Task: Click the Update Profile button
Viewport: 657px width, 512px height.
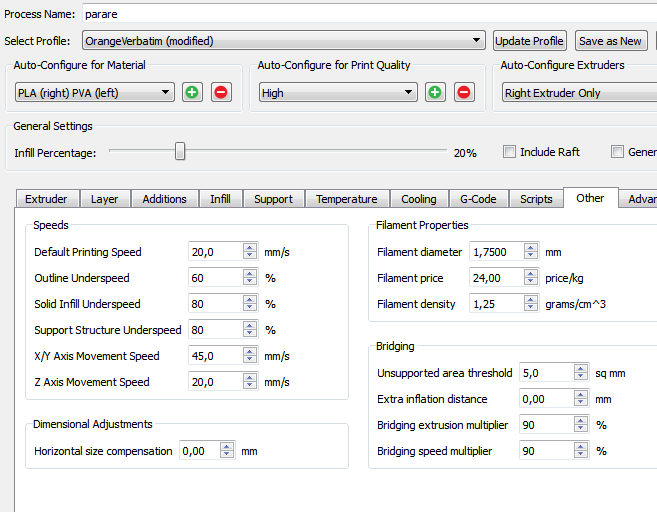Action: point(529,41)
